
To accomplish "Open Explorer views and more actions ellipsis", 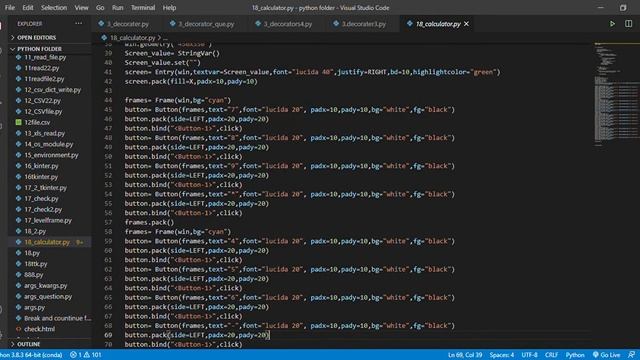I will (x=78, y=24).
